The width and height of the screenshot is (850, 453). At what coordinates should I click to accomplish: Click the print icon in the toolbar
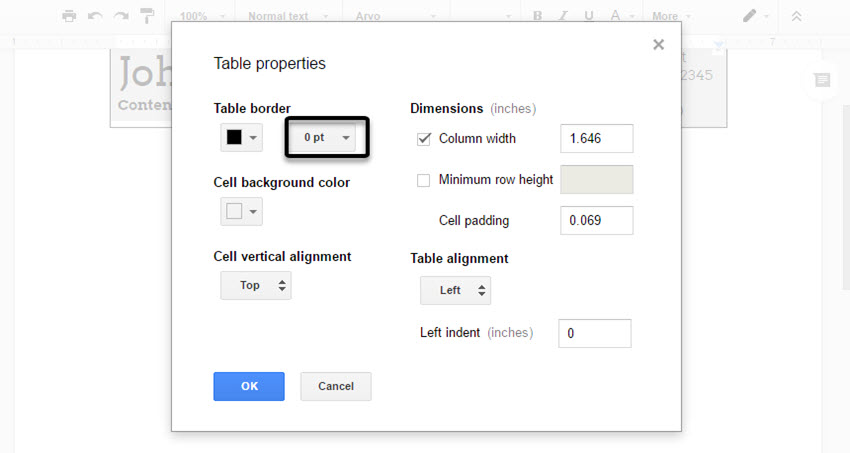coord(69,16)
